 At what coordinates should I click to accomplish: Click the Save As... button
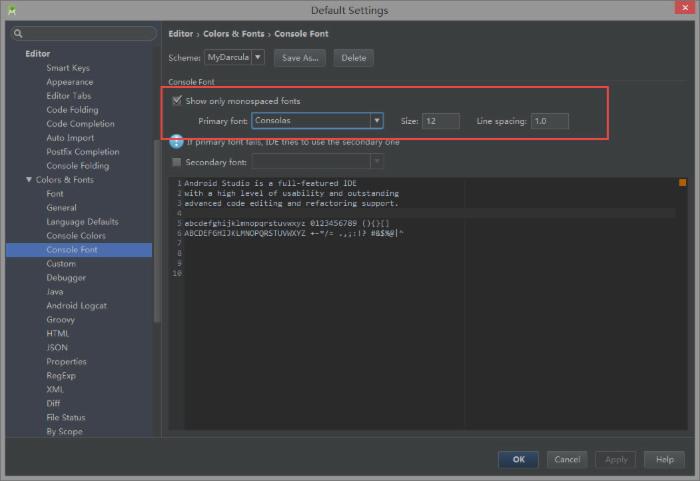click(300, 58)
